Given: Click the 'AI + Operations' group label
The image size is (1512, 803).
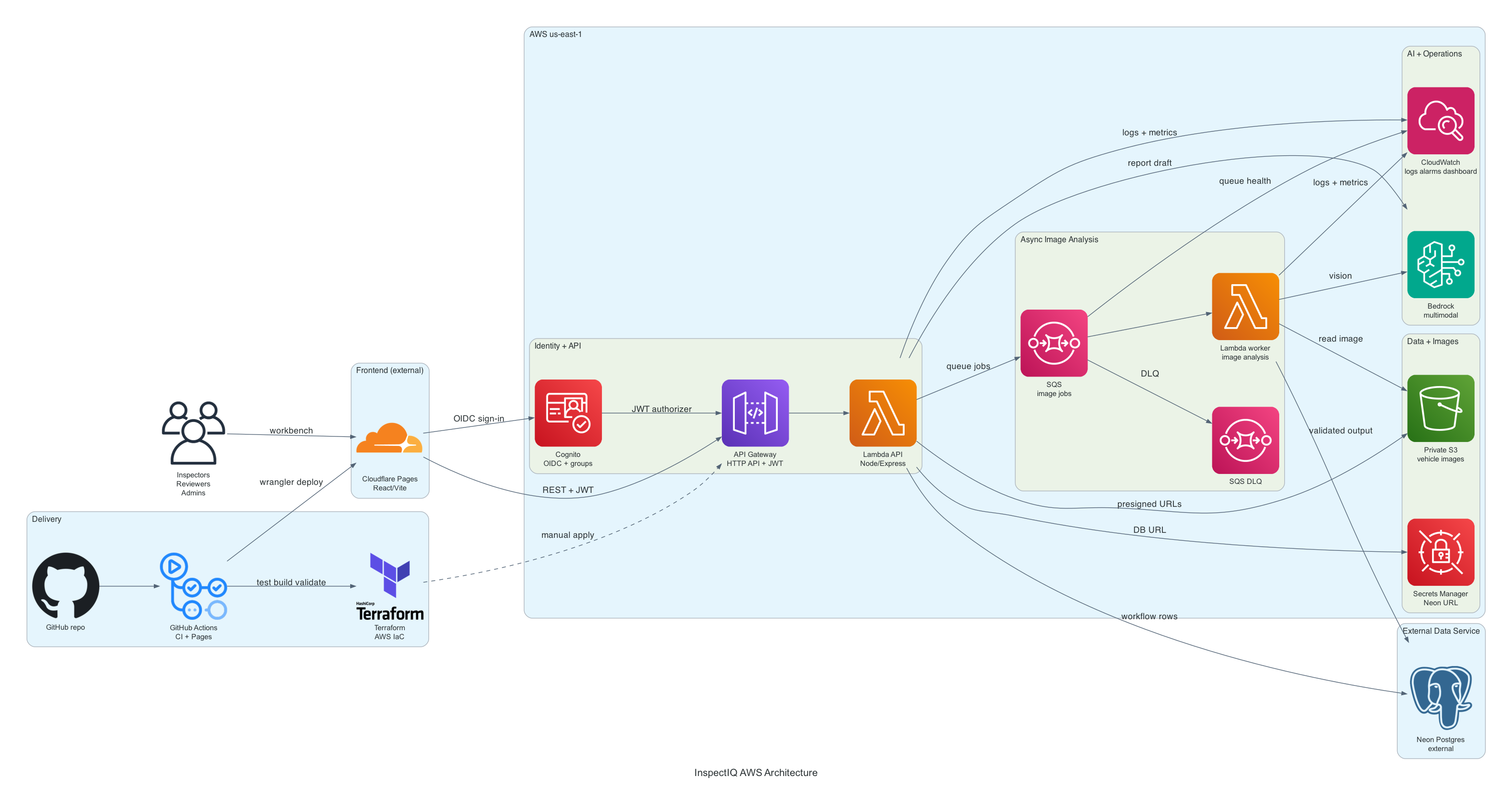Looking at the screenshot, I should point(1435,54).
